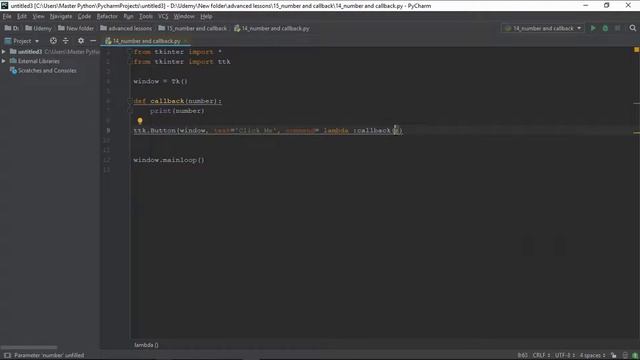The height and width of the screenshot is (360, 640).
Task: Click the "from tkinter import ttk" line
Action: pos(182,62)
